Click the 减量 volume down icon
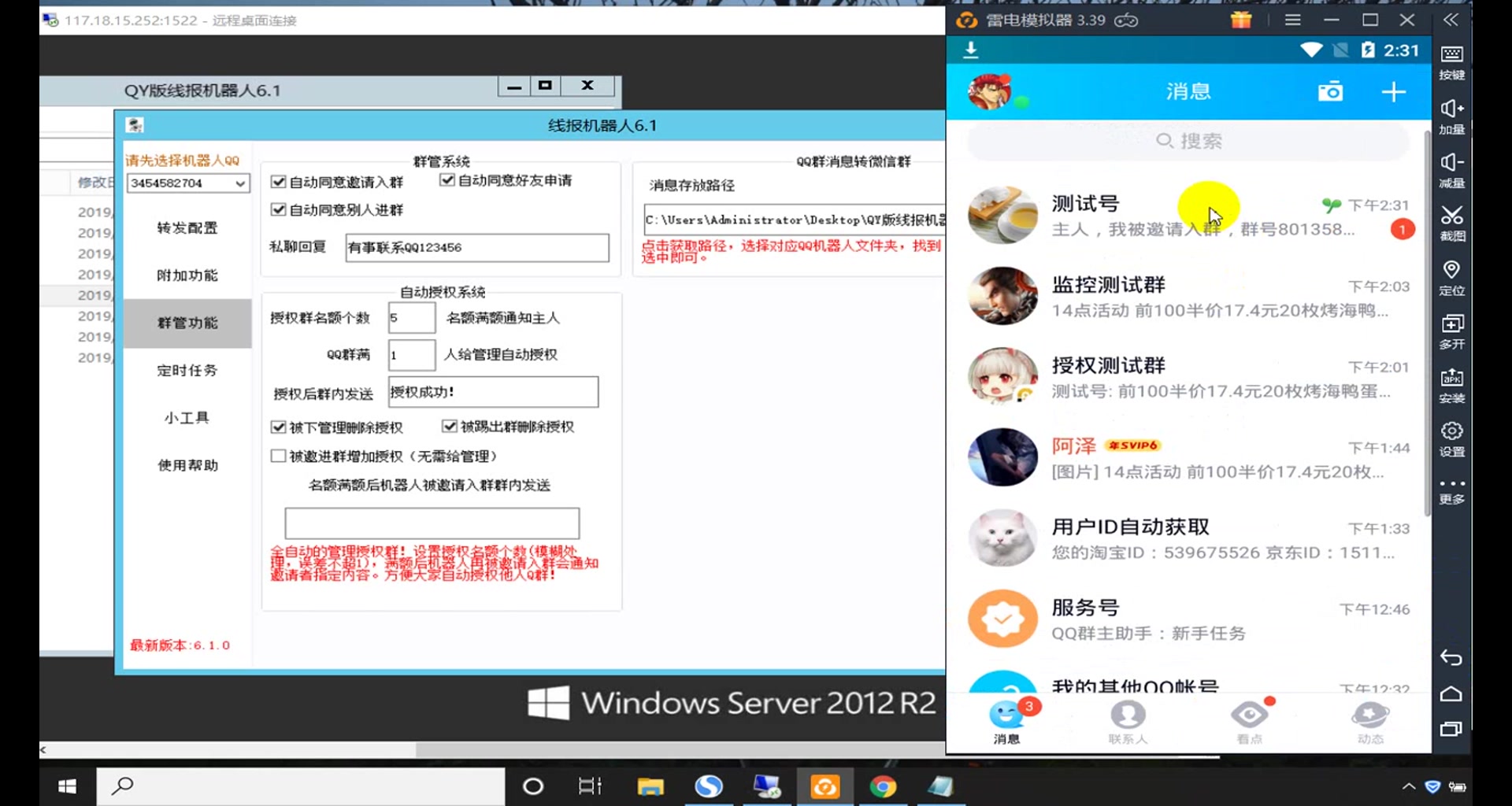 tap(1451, 170)
